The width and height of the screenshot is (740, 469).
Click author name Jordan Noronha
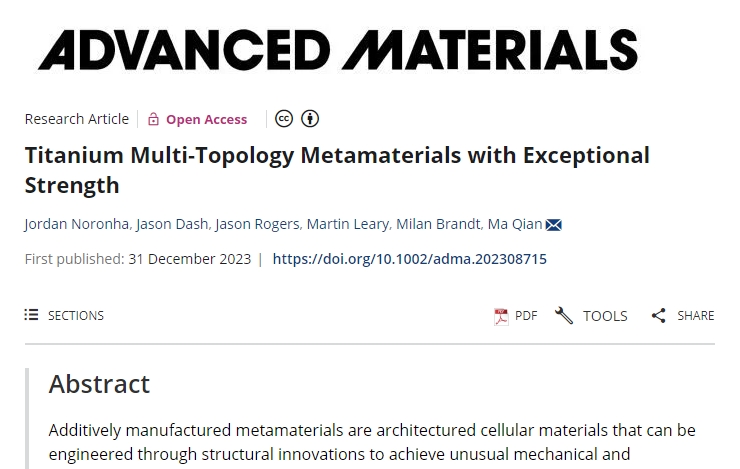pos(76,224)
